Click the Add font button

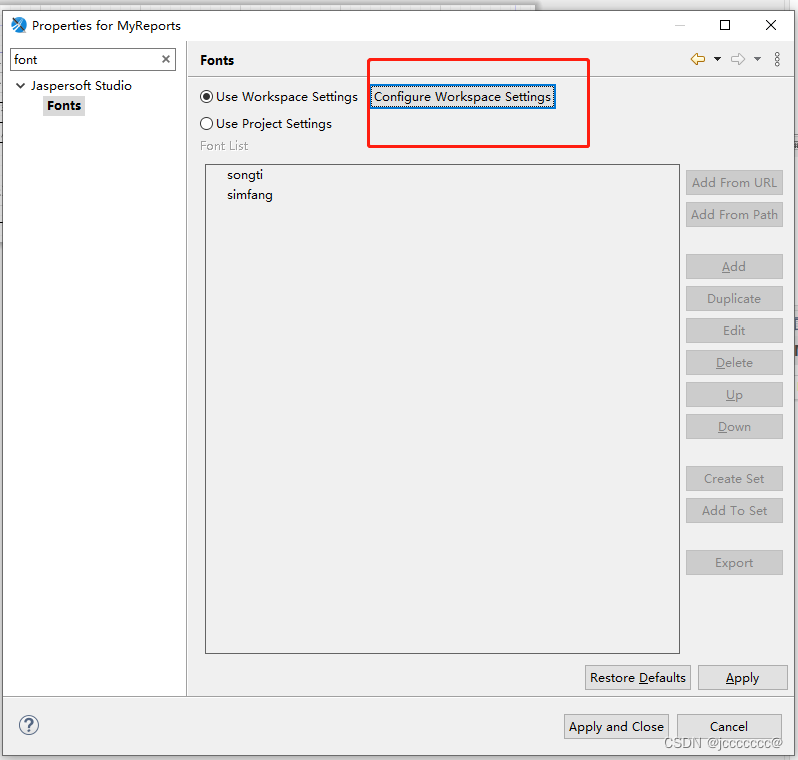[x=734, y=266]
